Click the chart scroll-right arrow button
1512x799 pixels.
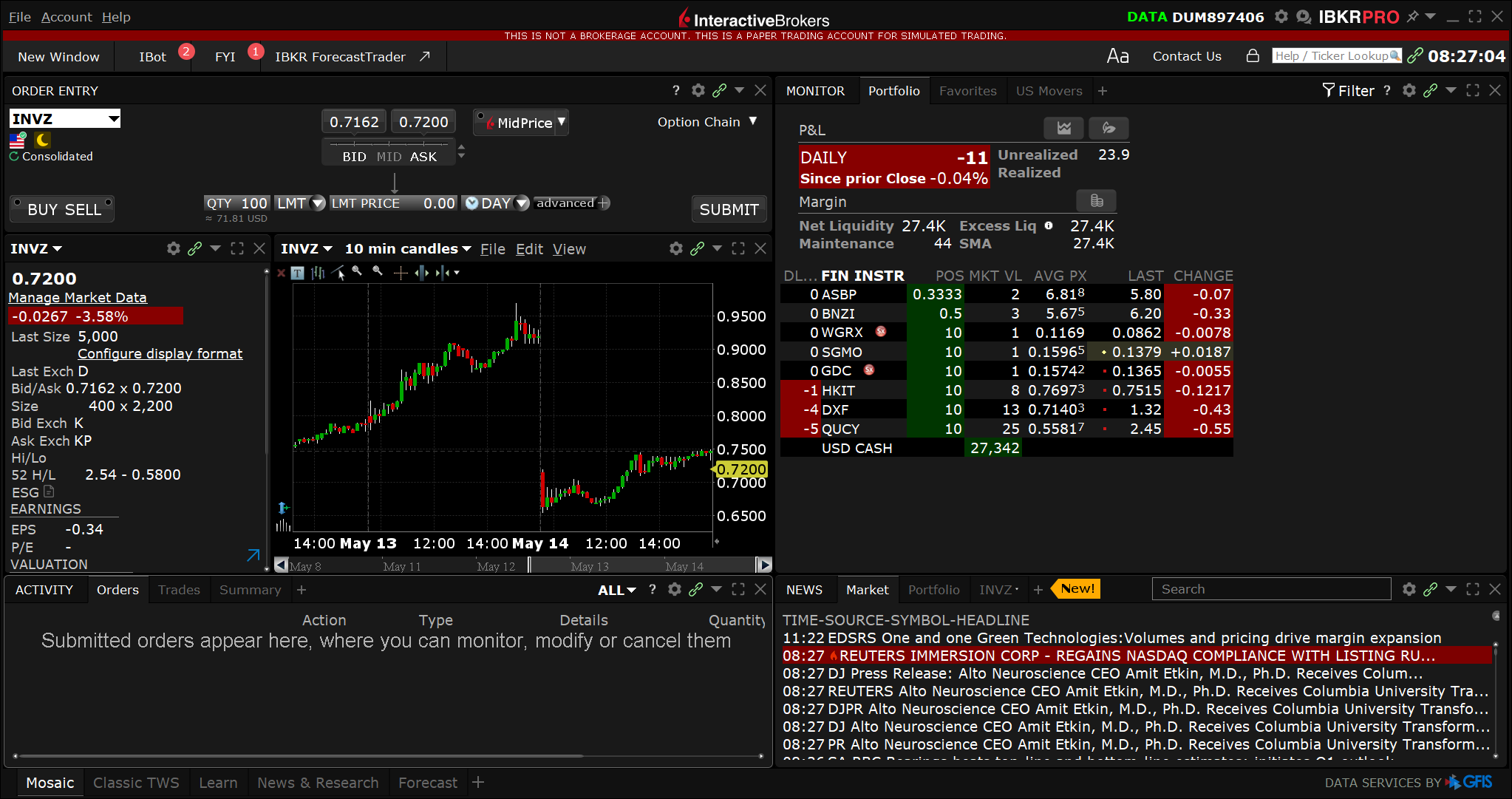pyautogui.click(x=764, y=565)
